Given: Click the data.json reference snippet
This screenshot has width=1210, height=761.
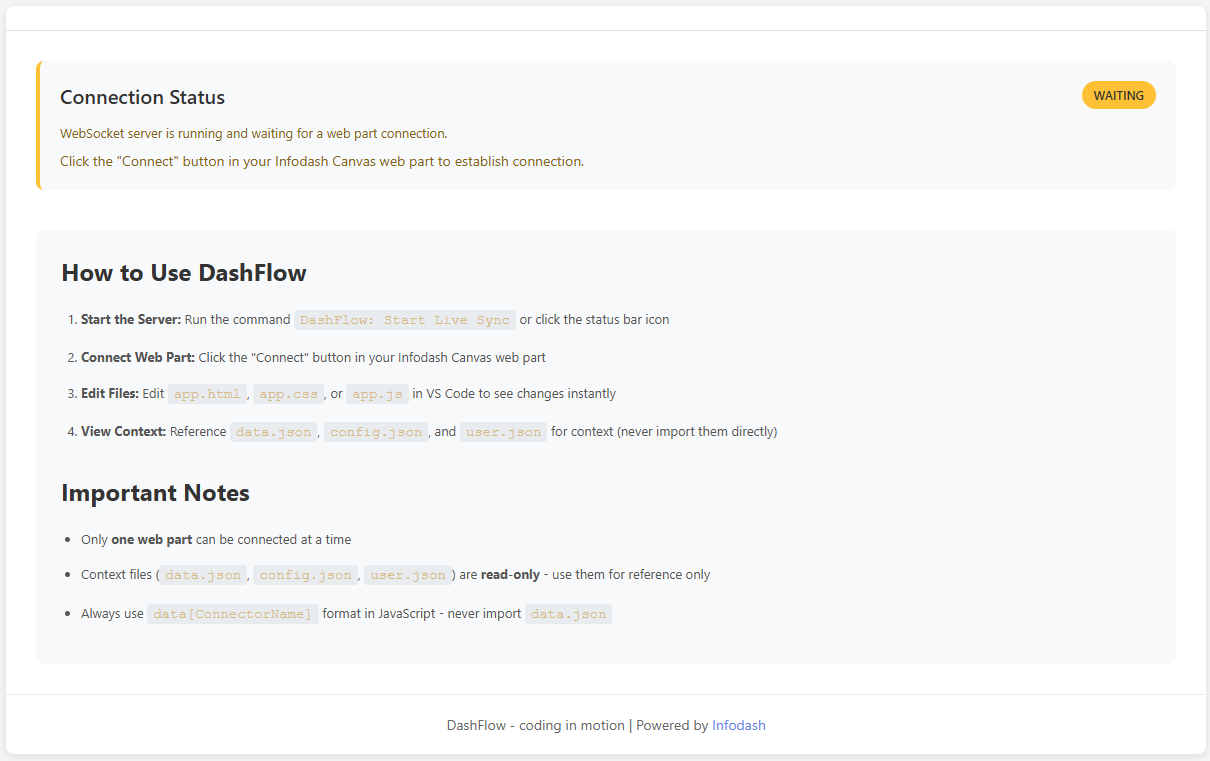Looking at the screenshot, I should pyautogui.click(x=273, y=431).
